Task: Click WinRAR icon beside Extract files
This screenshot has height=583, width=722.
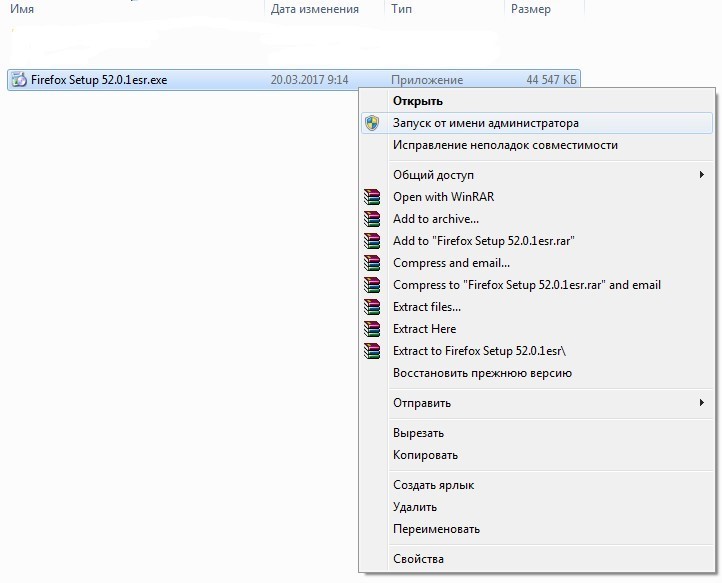Action: 372,307
